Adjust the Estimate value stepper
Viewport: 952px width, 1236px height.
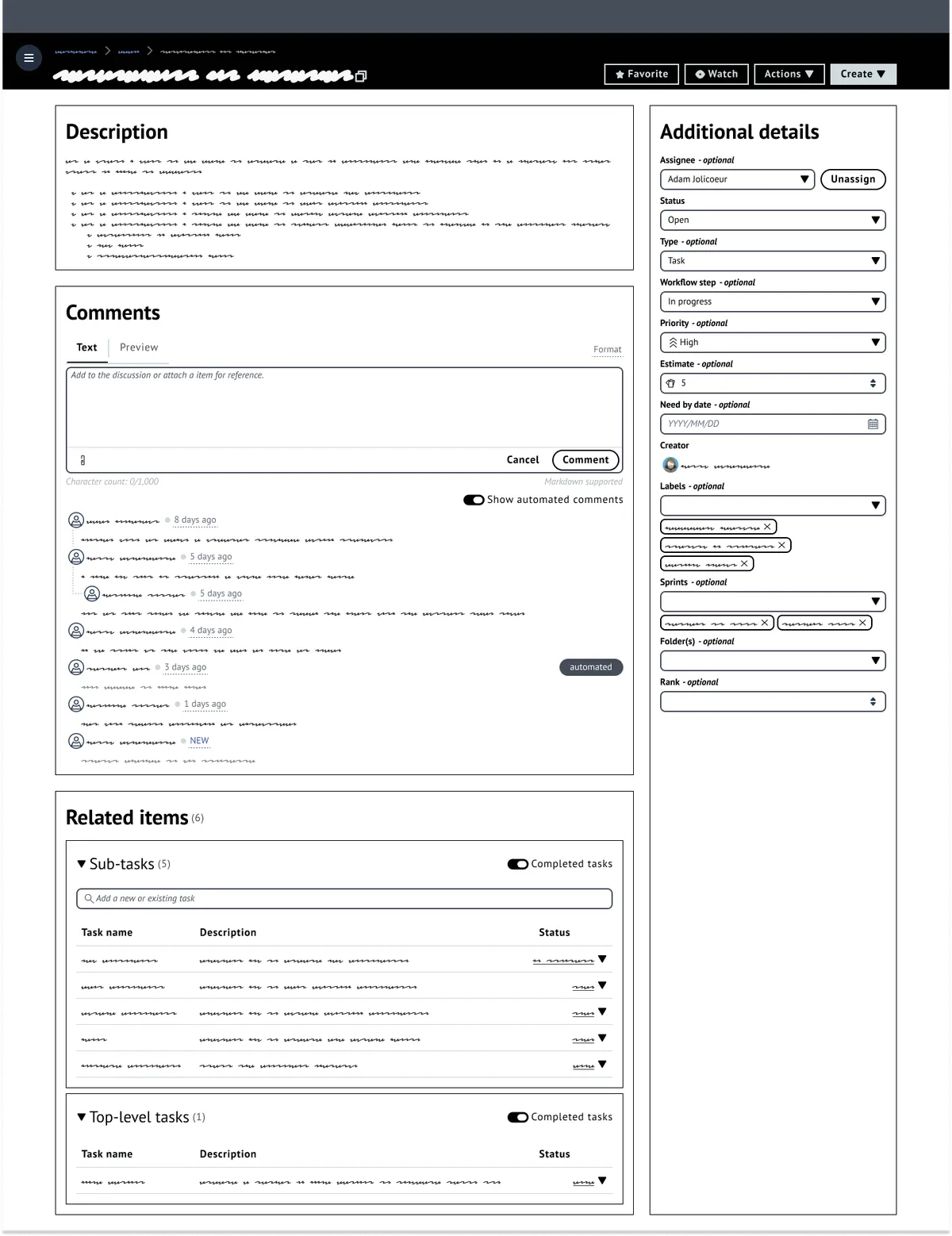tap(873, 383)
